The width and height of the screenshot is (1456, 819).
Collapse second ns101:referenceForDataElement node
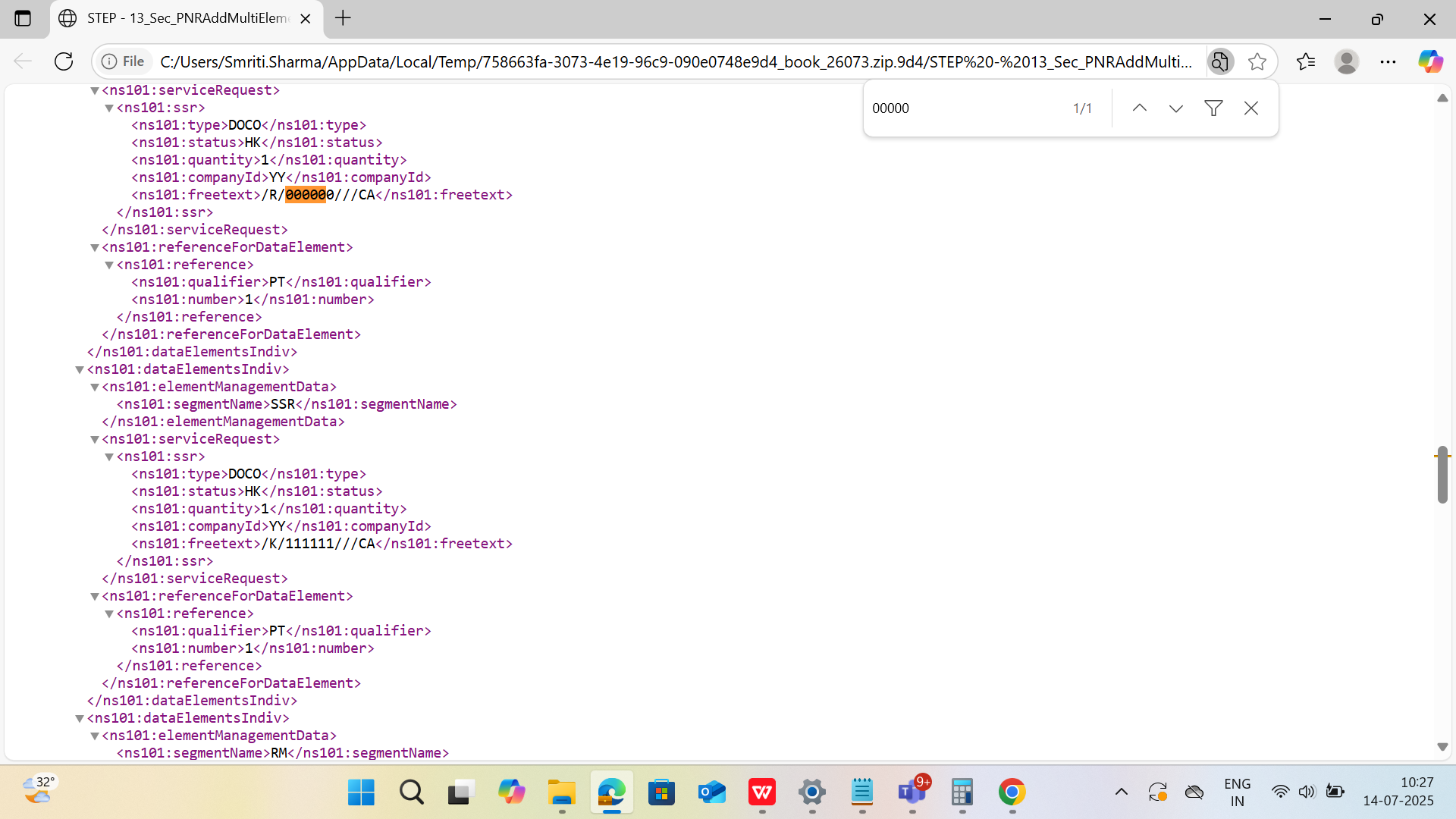point(95,597)
